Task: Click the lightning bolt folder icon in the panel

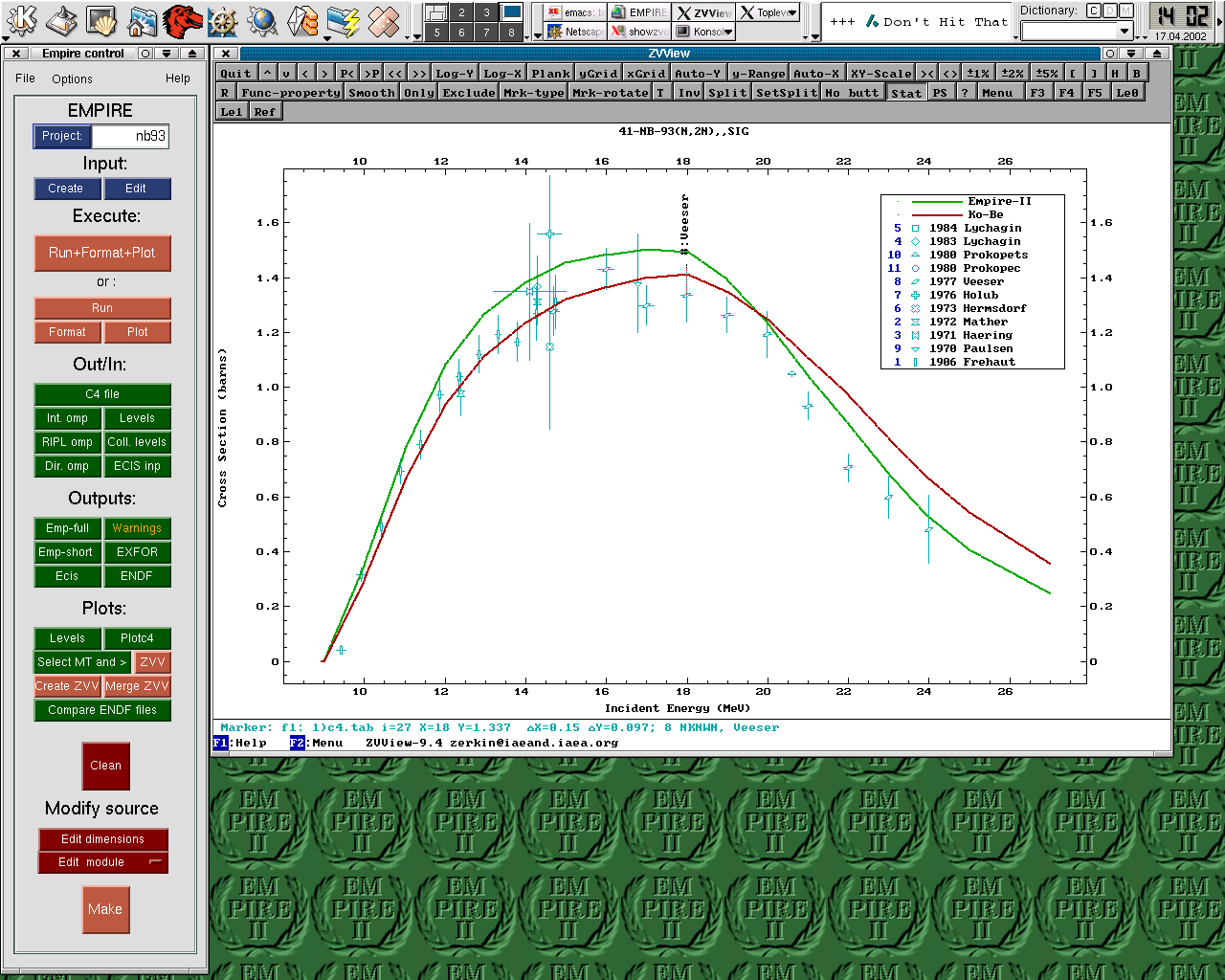Action: [343, 19]
